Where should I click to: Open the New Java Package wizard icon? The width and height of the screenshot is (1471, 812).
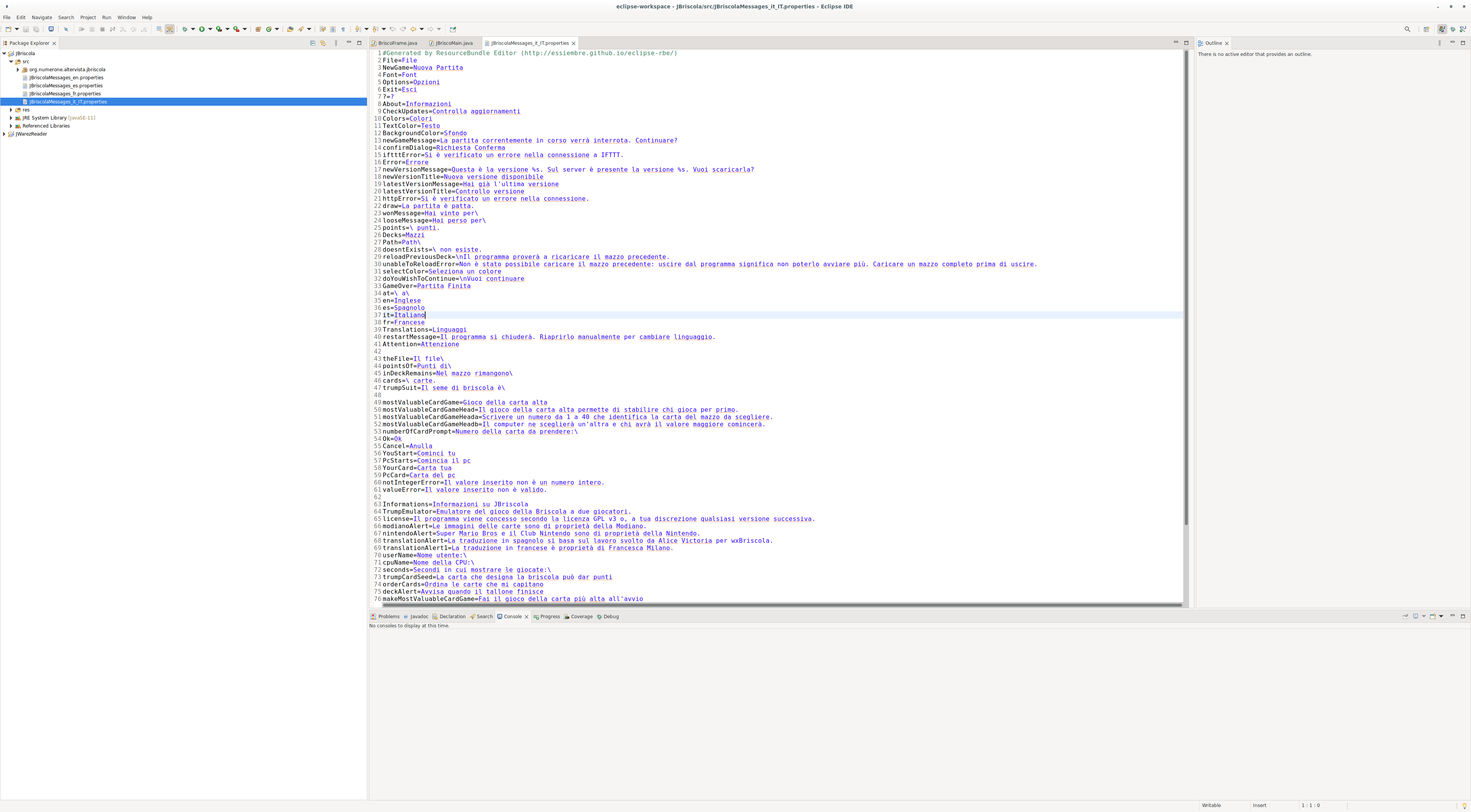coord(258,29)
